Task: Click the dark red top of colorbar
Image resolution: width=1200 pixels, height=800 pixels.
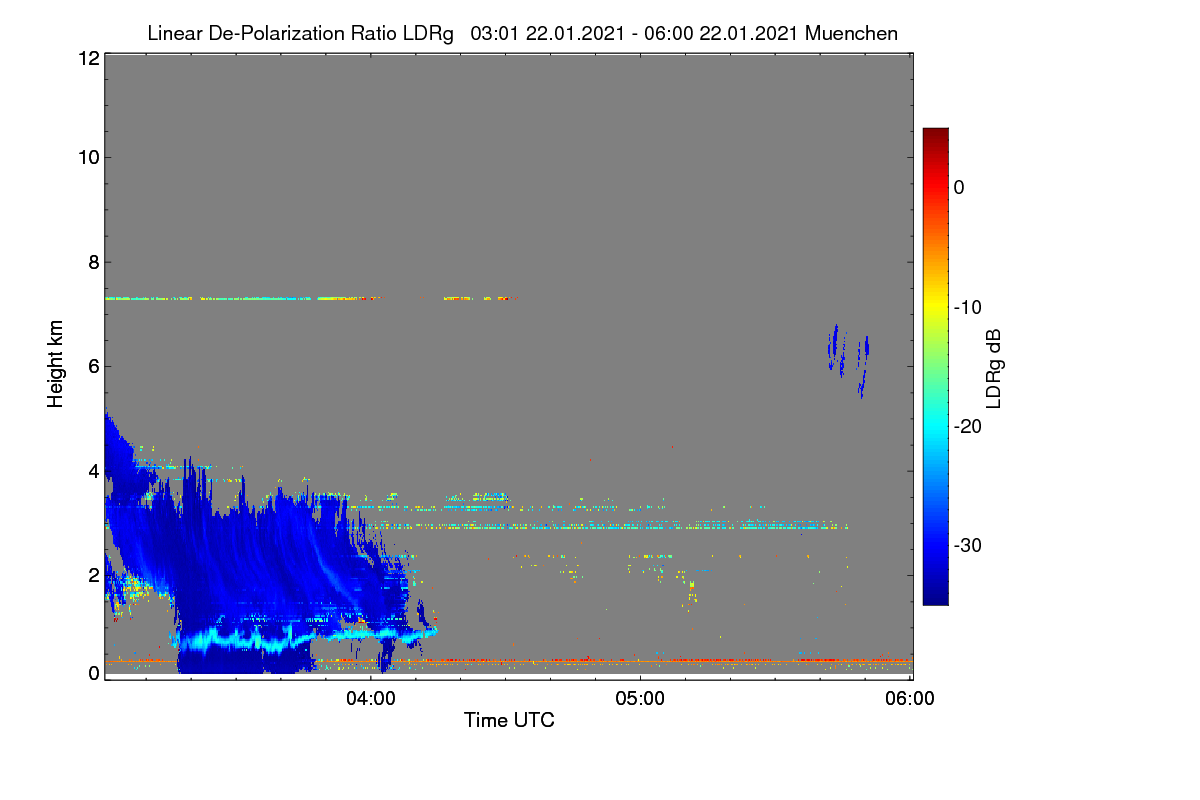Action: tap(935, 135)
